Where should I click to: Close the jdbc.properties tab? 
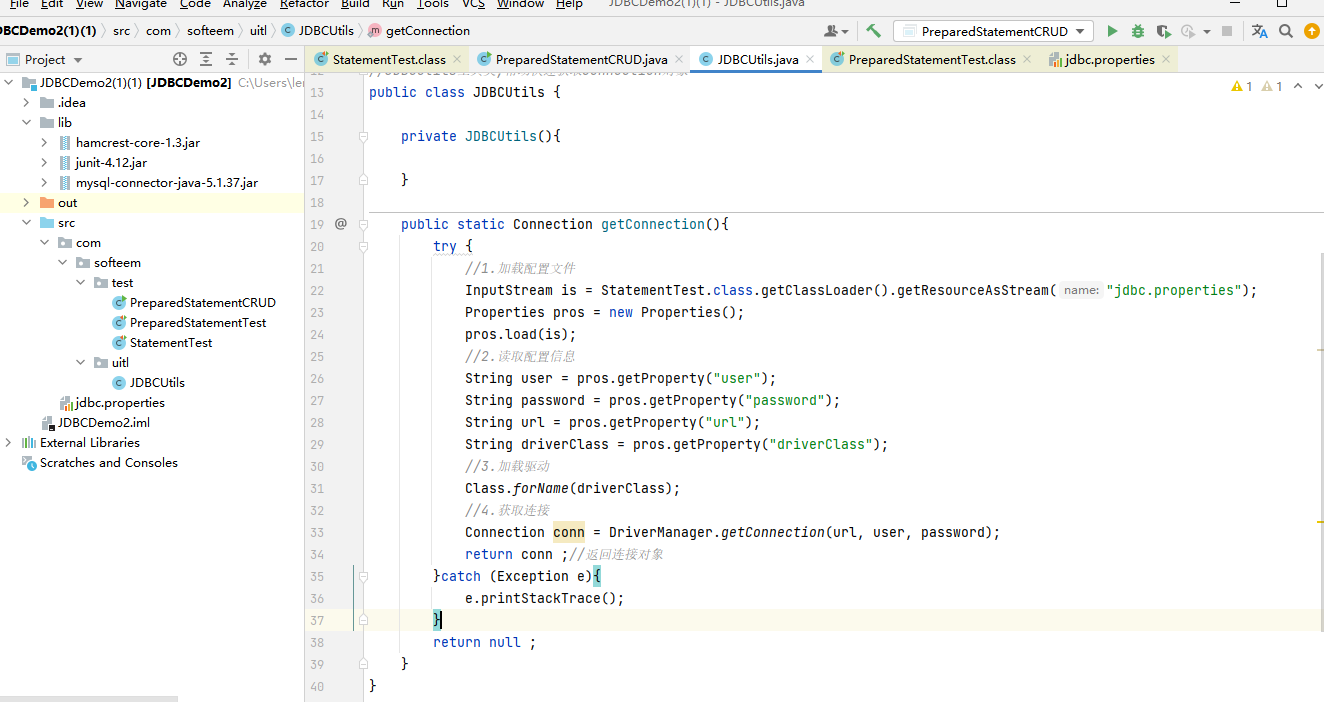tap(1165, 60)
